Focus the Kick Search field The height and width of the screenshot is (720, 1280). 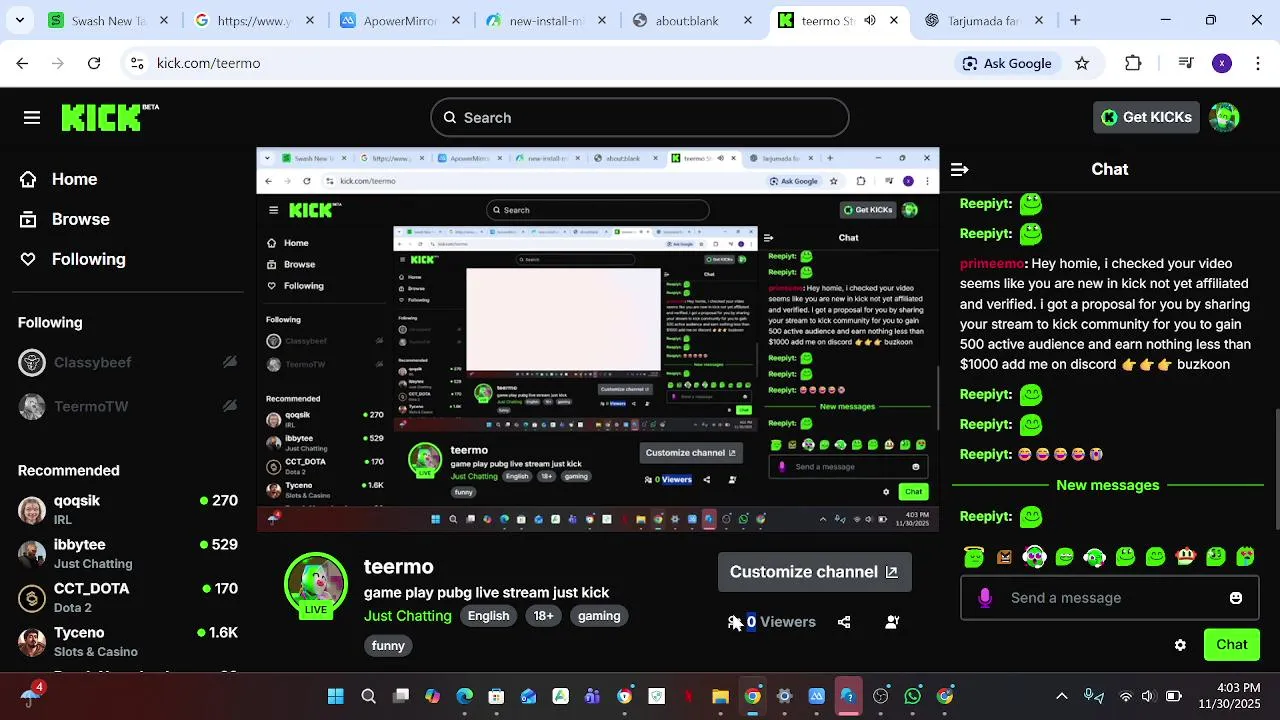[640, 118]
